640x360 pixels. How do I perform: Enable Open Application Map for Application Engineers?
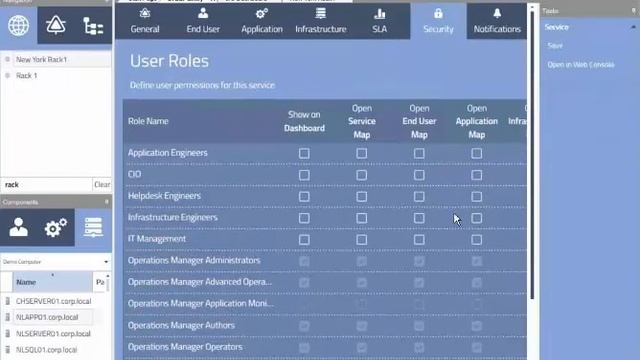[477, 153]
